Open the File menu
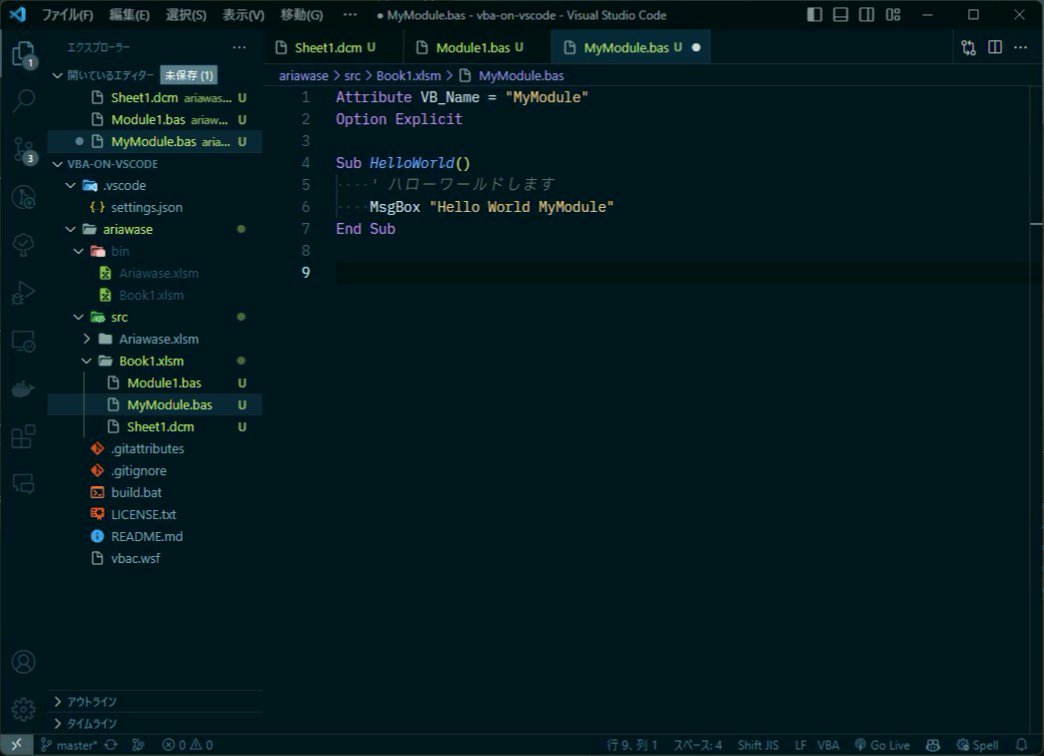The width and height of the screenshot is (1044, 756). point(67,15)
